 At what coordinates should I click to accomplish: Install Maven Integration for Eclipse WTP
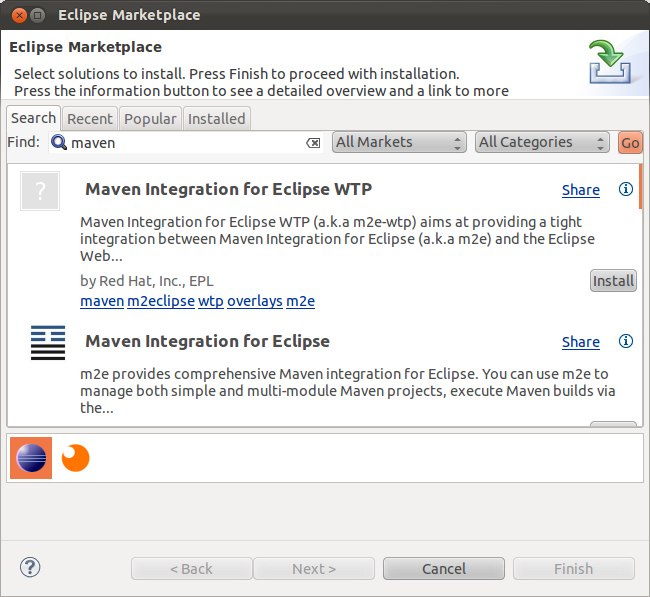(x=613, y=281)
